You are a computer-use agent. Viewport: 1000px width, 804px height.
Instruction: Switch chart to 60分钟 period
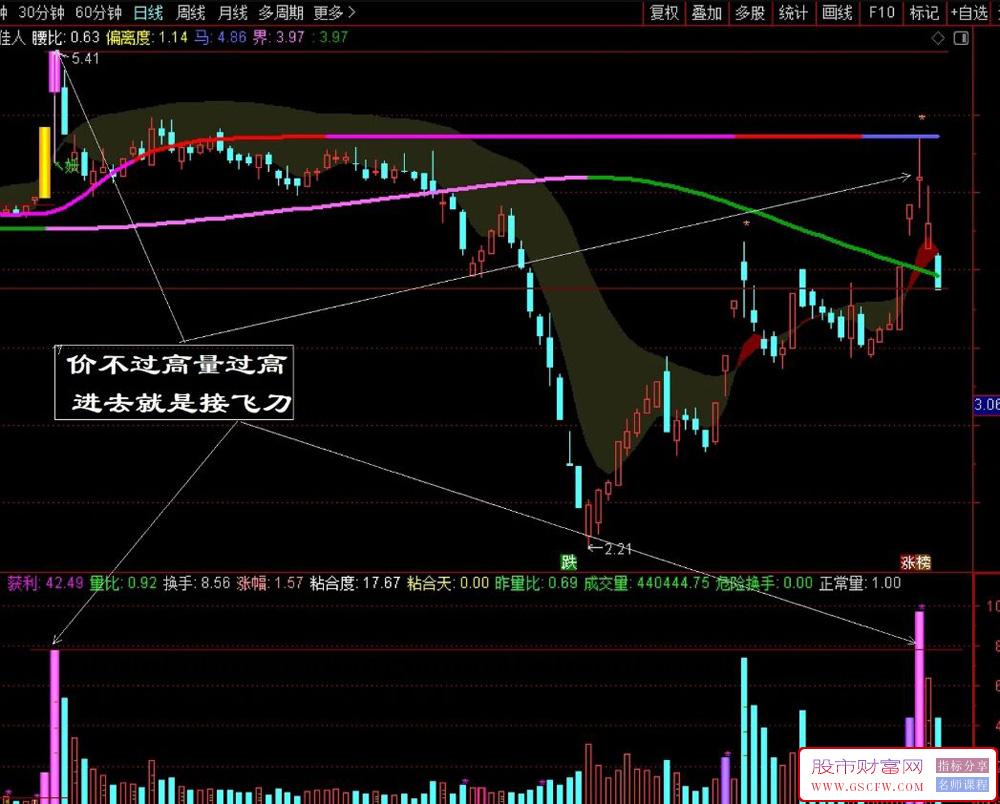coord(98,13)
